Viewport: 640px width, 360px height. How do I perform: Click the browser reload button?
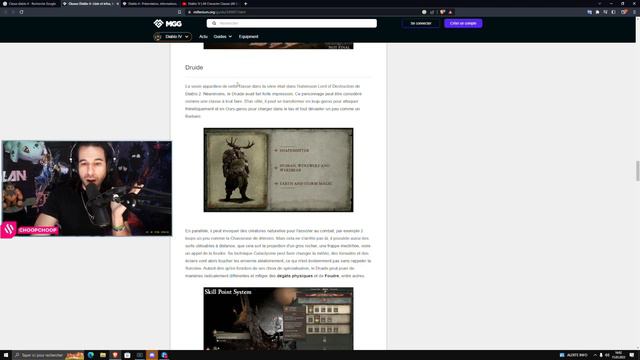pyautogui.click(x=21, y=12)
